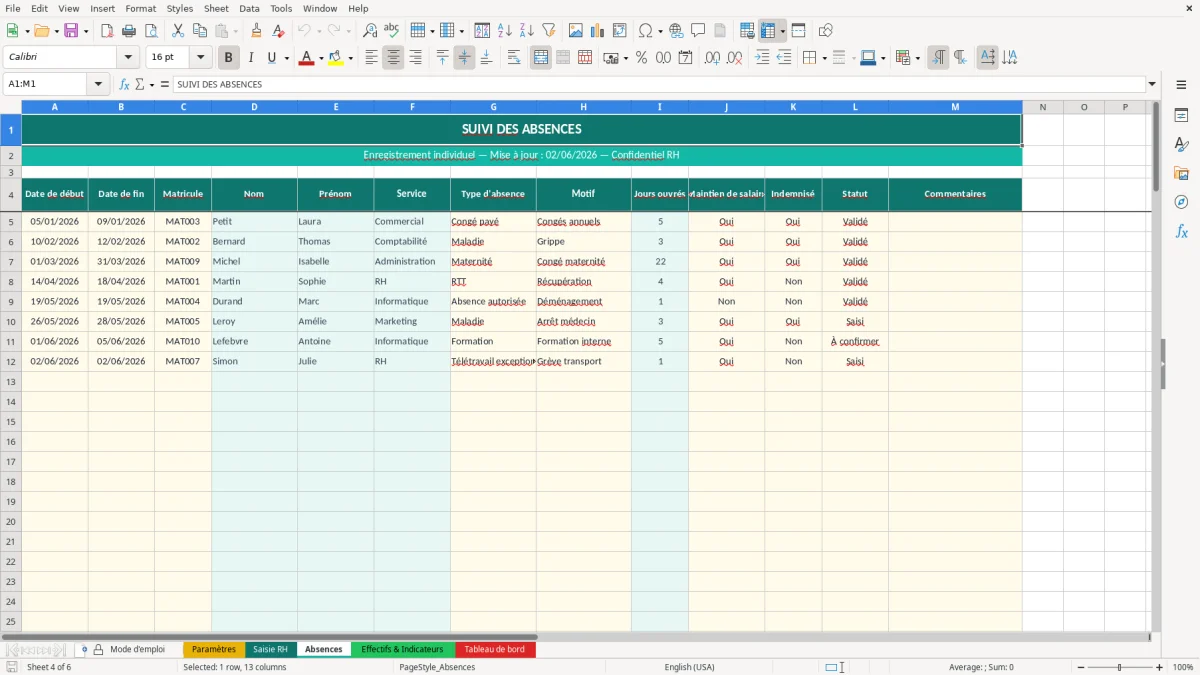
Task: Click the Background Color yellow swatch
Action: click(x=335, y=58)
